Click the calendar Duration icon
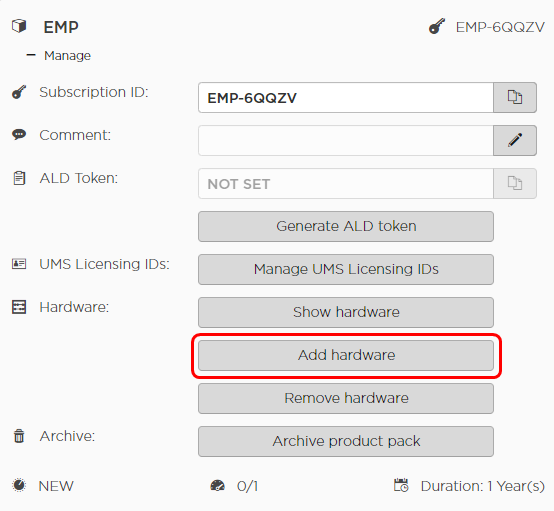This screenshot has height=511, width=554. [x=401, y=485]
